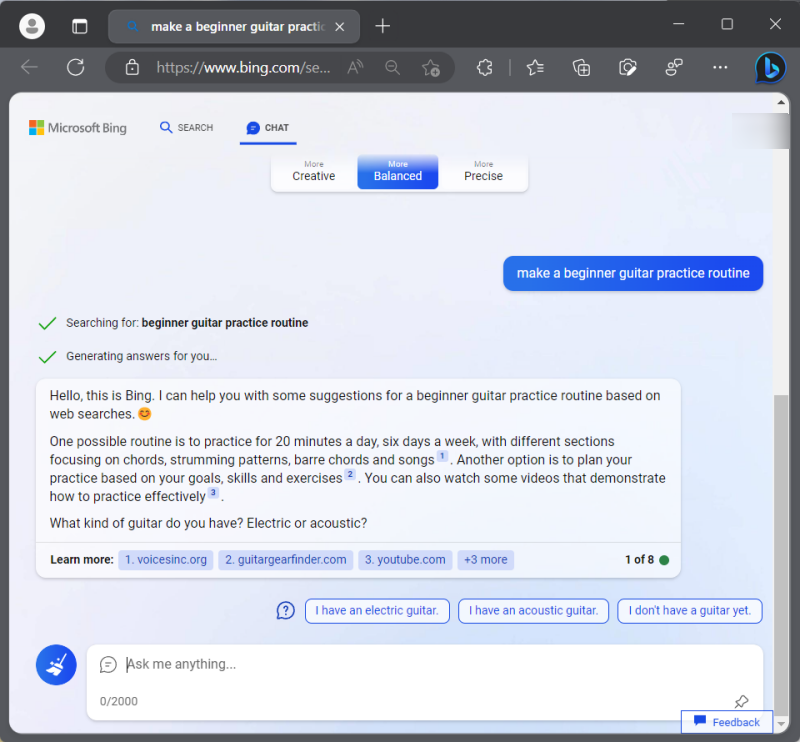Open a new browser tab with the plus
Screen dimensions: 800x742
383,26
